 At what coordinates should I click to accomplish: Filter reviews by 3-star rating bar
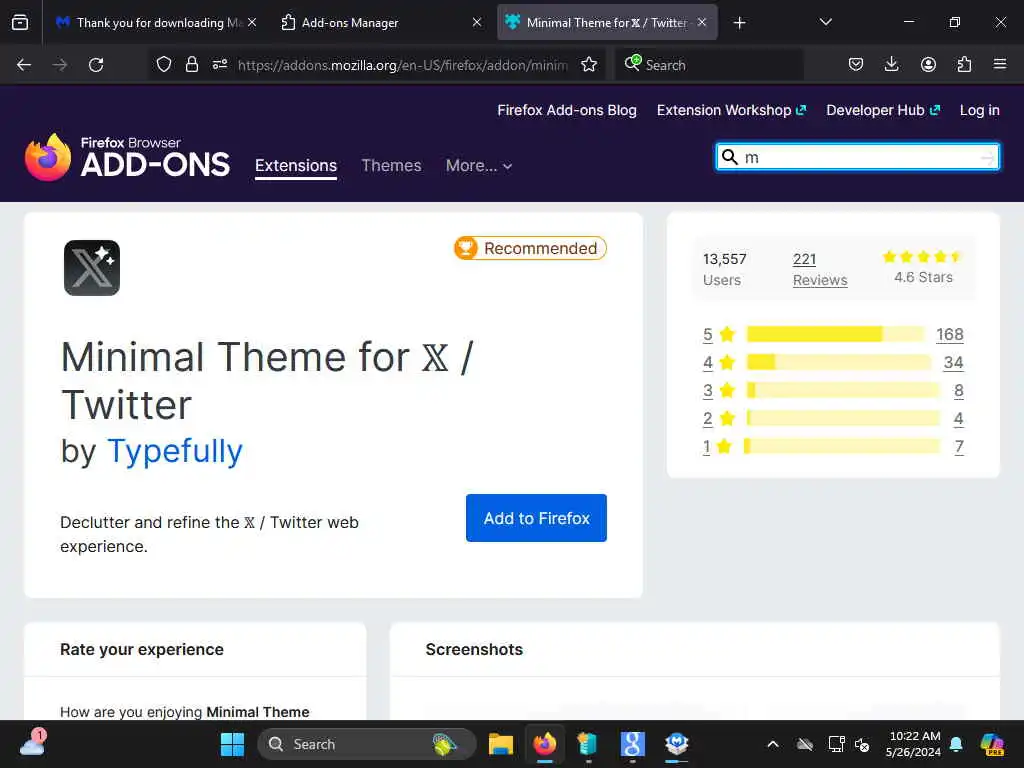click(x=843, y=391)
